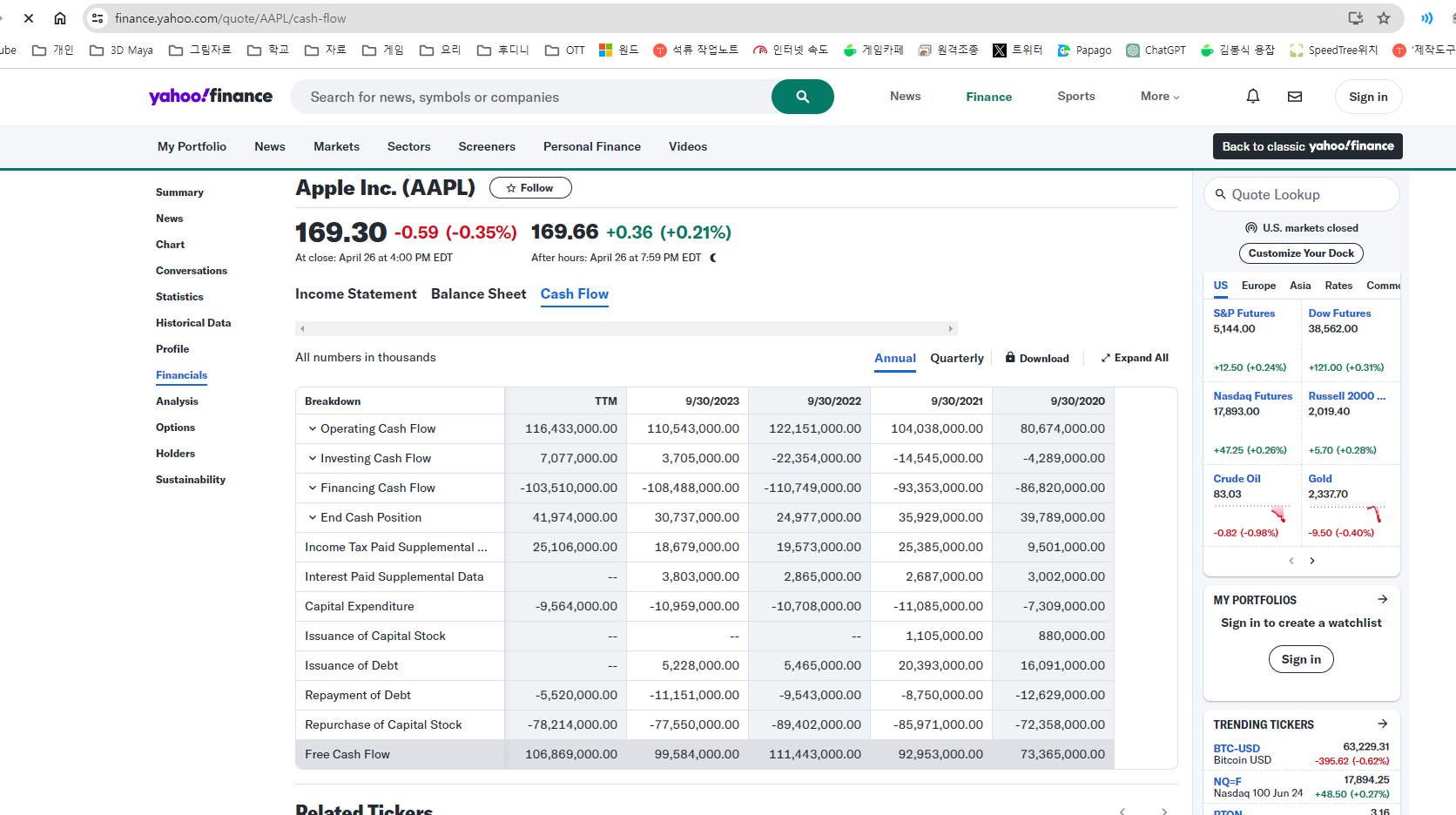This screenshot has height=815, width=1456.
Task: Click the install app icon in address bar
Action: [1356, 18]
